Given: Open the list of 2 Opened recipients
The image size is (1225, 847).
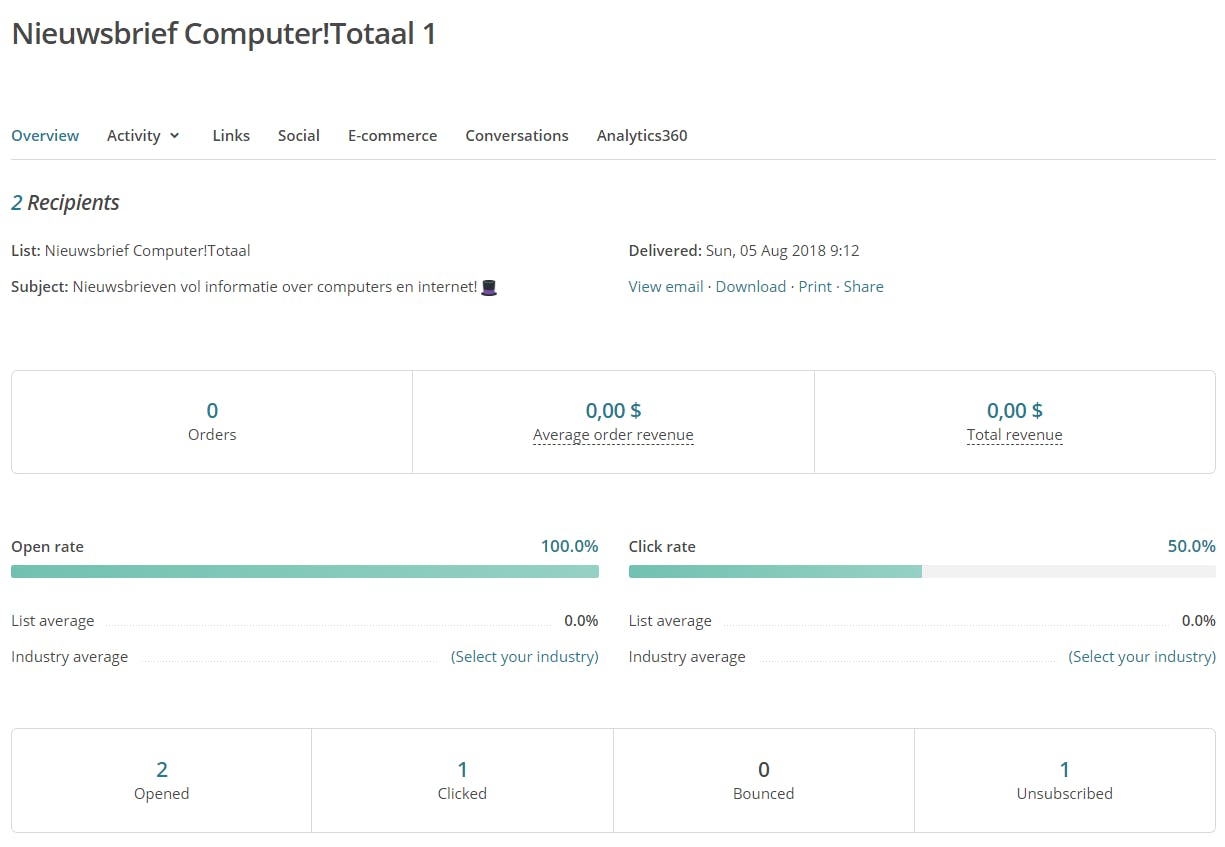Looking at the screenshot, I should (x=162, y=770).
